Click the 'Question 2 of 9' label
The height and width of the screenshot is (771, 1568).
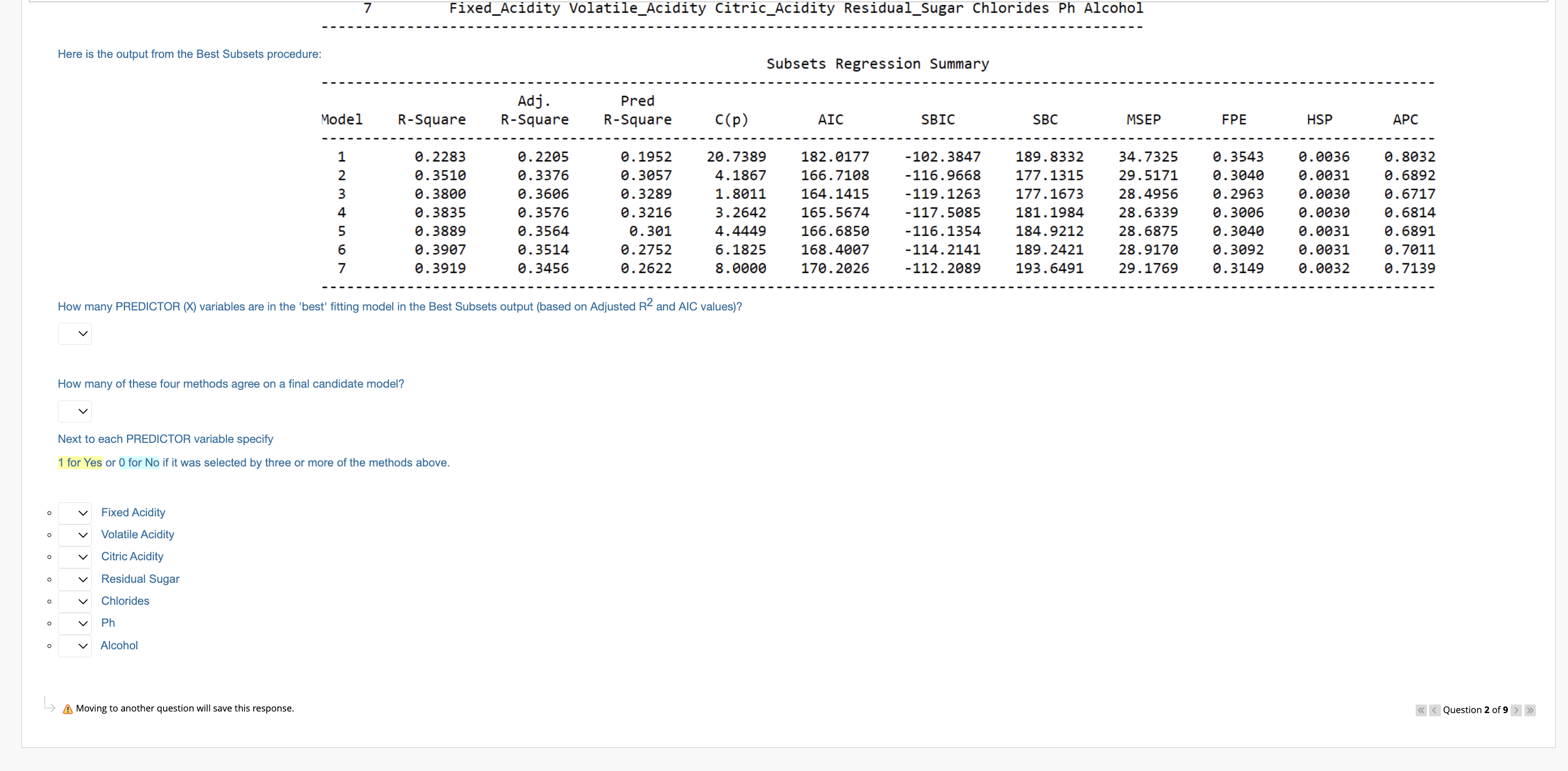[x=1475, y=710]
